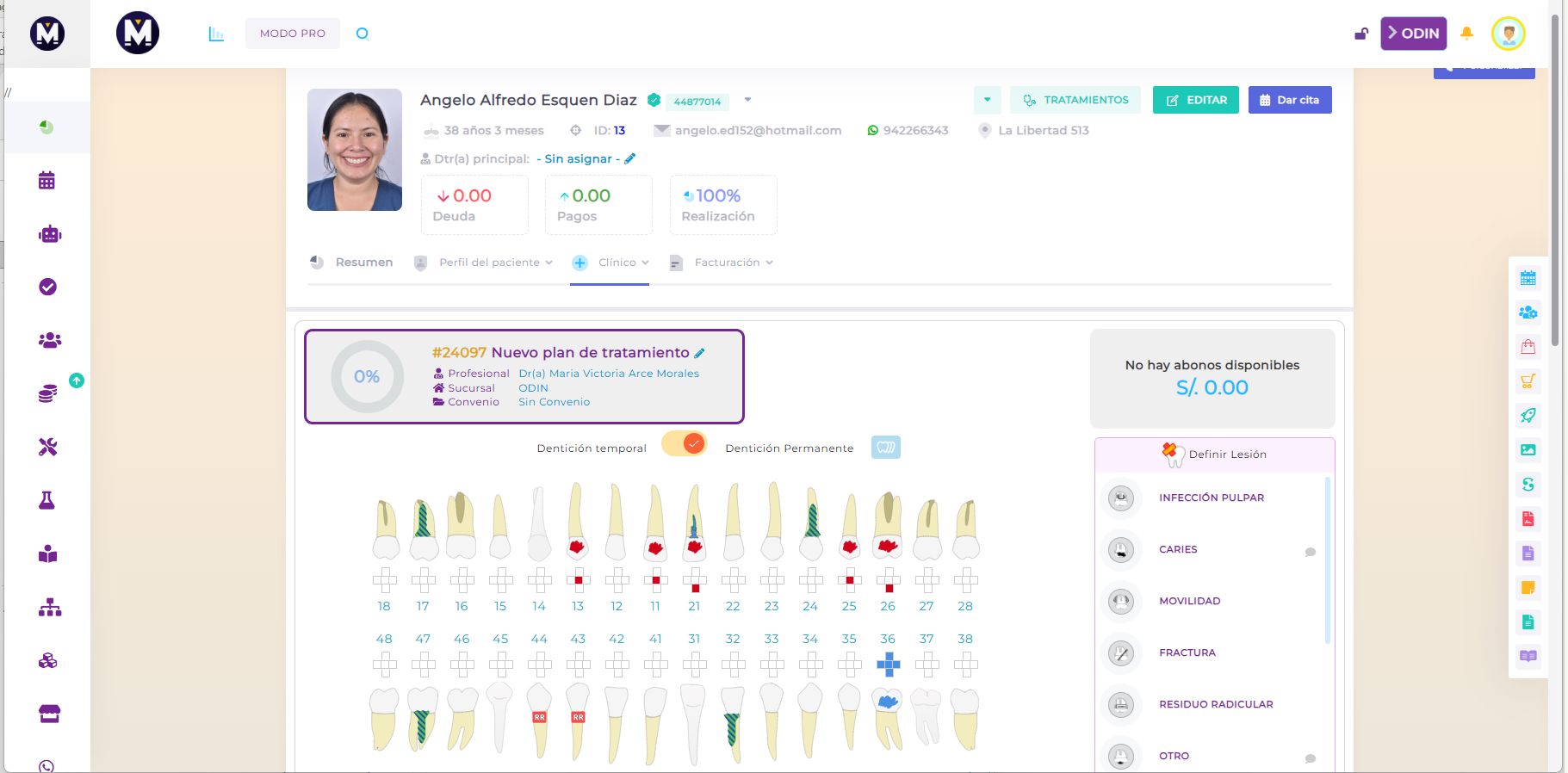Open the checkmark tasks sidebar icon

pos(48,287)
